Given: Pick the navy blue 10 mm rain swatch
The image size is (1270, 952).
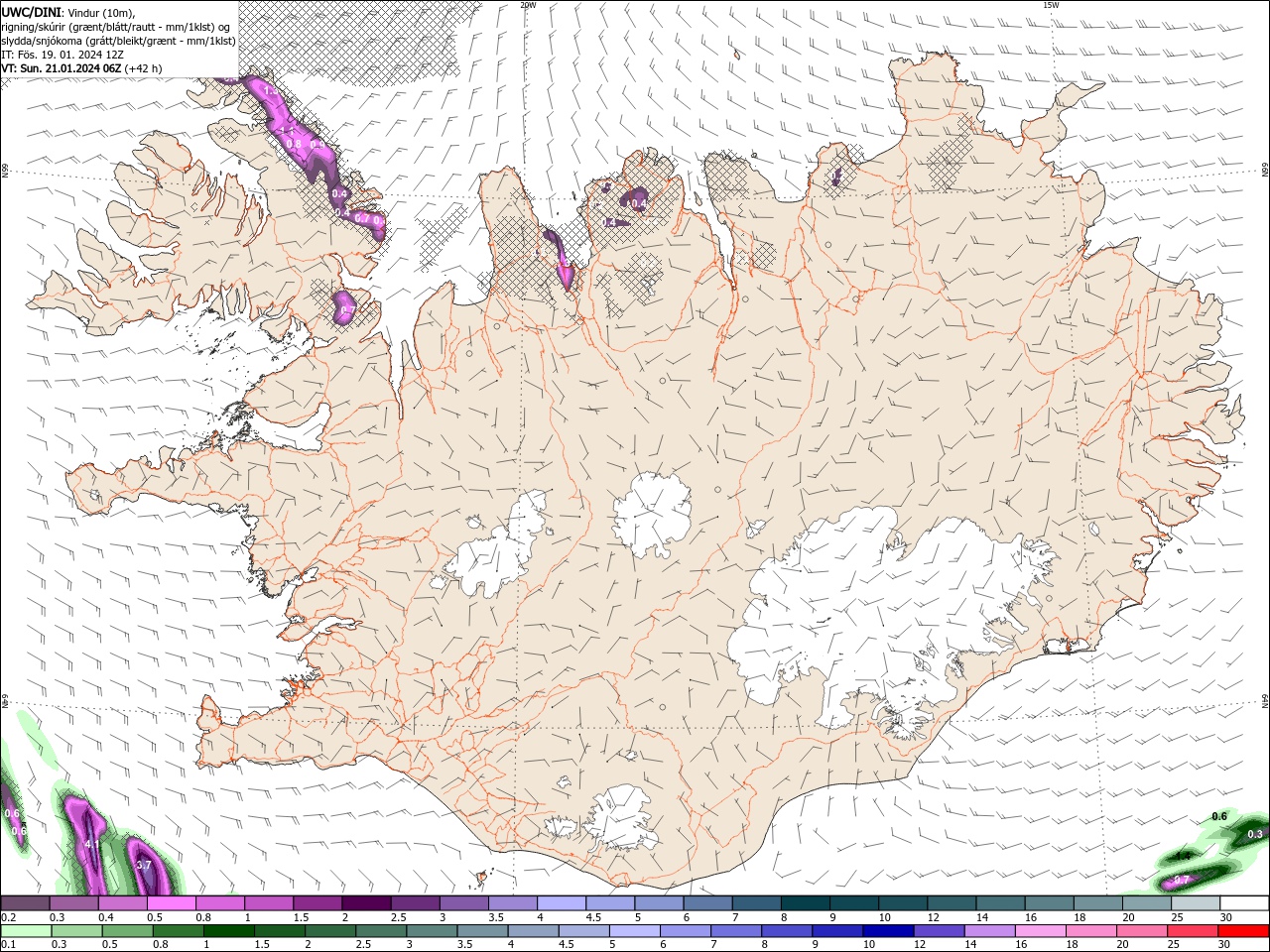Looking at the screenshot, I should coord(887,931).
